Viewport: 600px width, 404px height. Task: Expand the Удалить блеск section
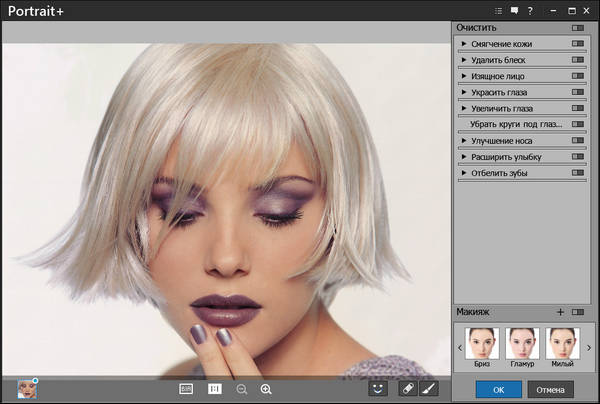coord(464,60)
